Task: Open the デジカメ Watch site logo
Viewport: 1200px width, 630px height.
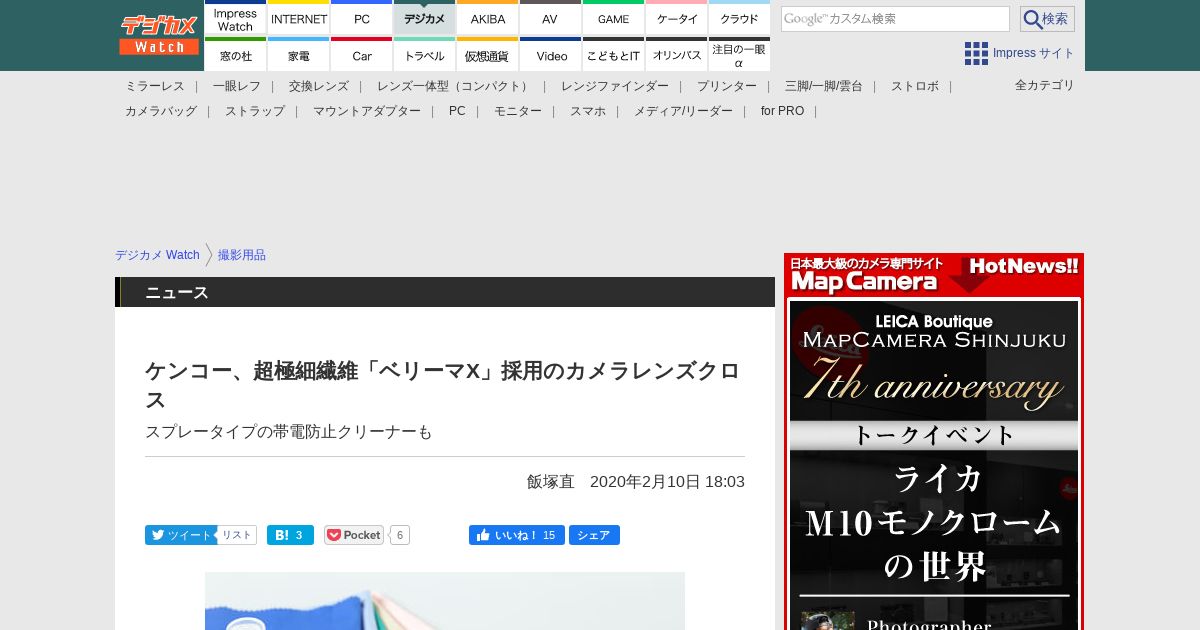Action: [x=159, y=35]
